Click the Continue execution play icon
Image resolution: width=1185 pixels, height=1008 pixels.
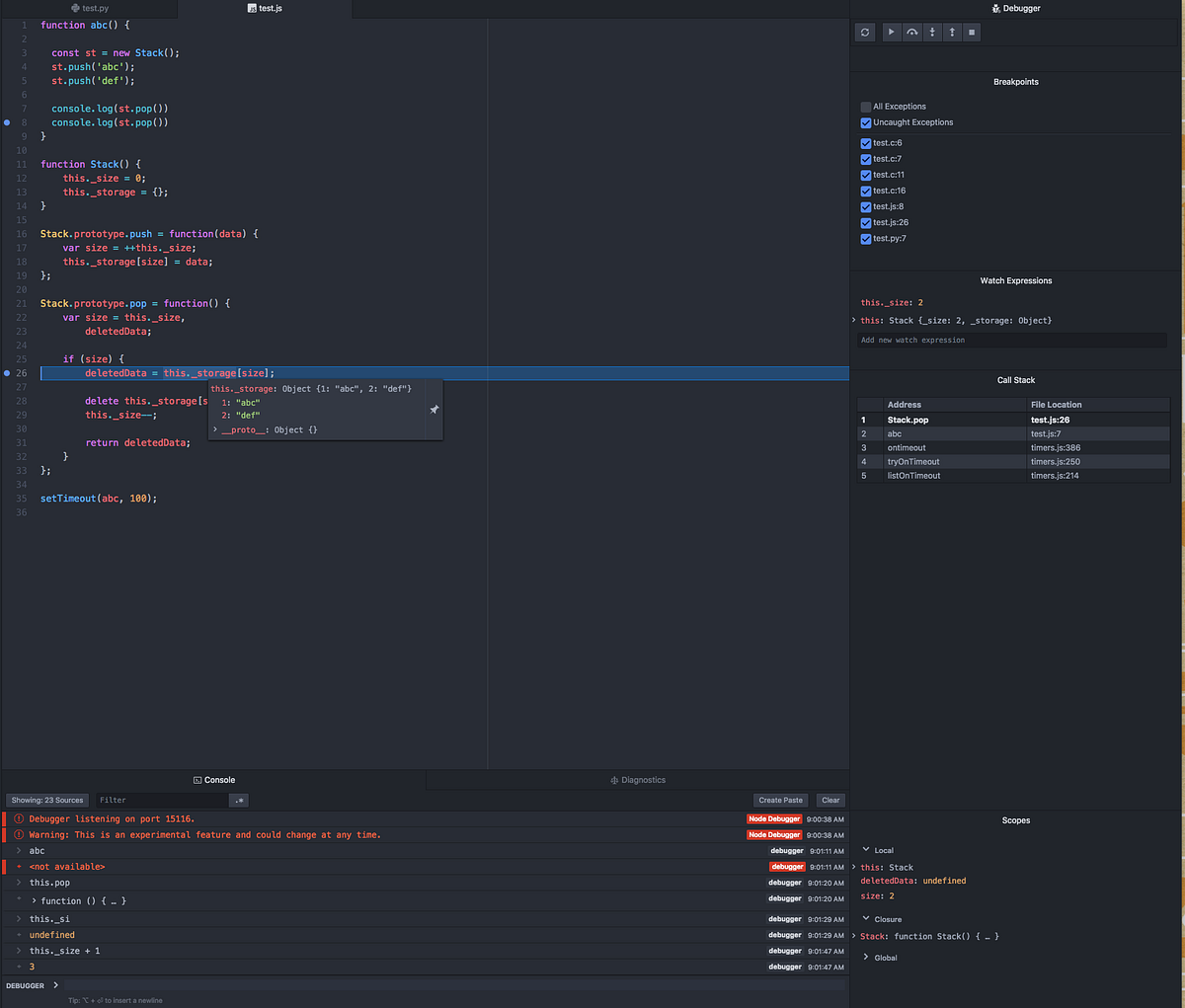click(891, 32)
